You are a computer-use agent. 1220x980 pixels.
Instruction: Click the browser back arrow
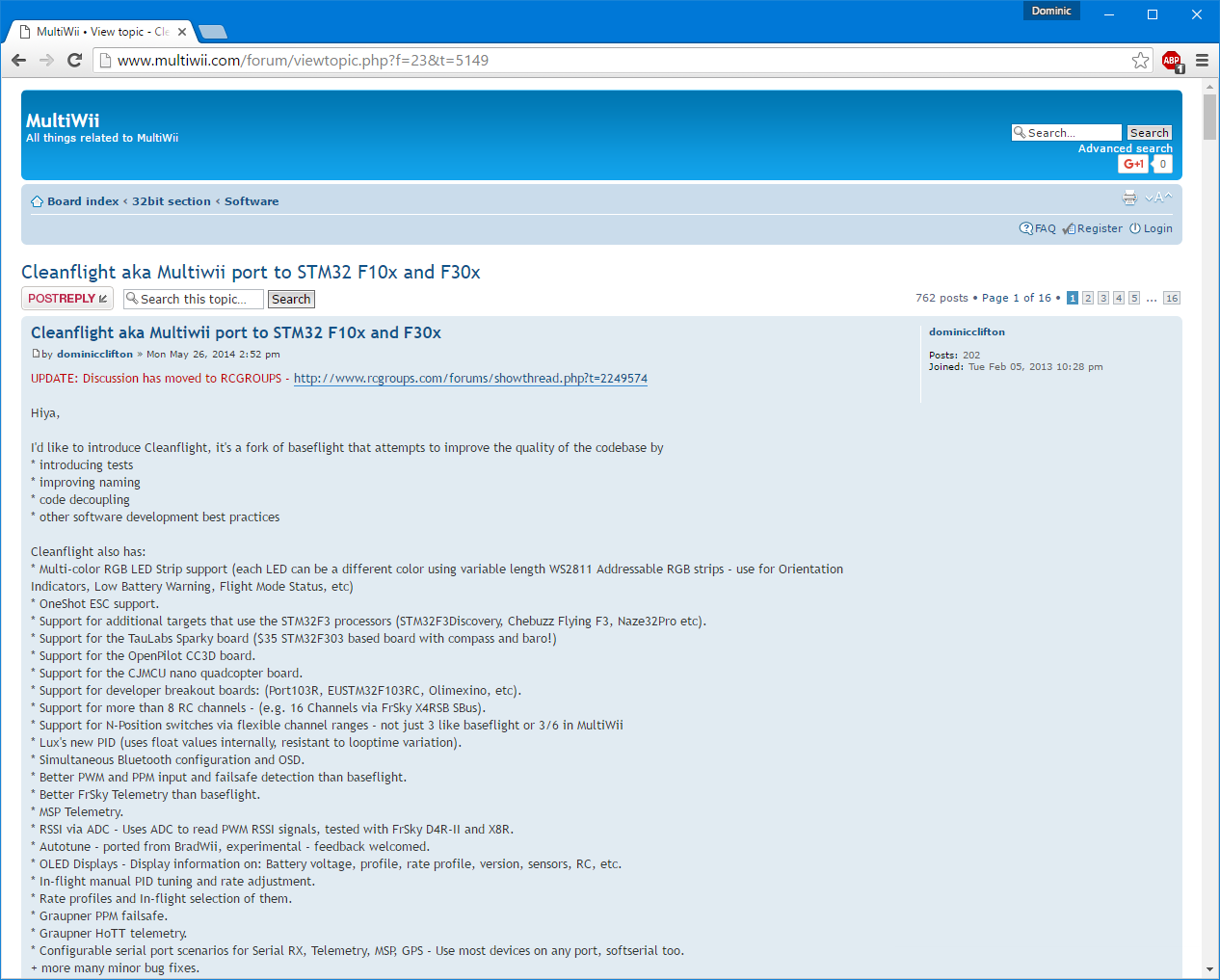point(18,60)
